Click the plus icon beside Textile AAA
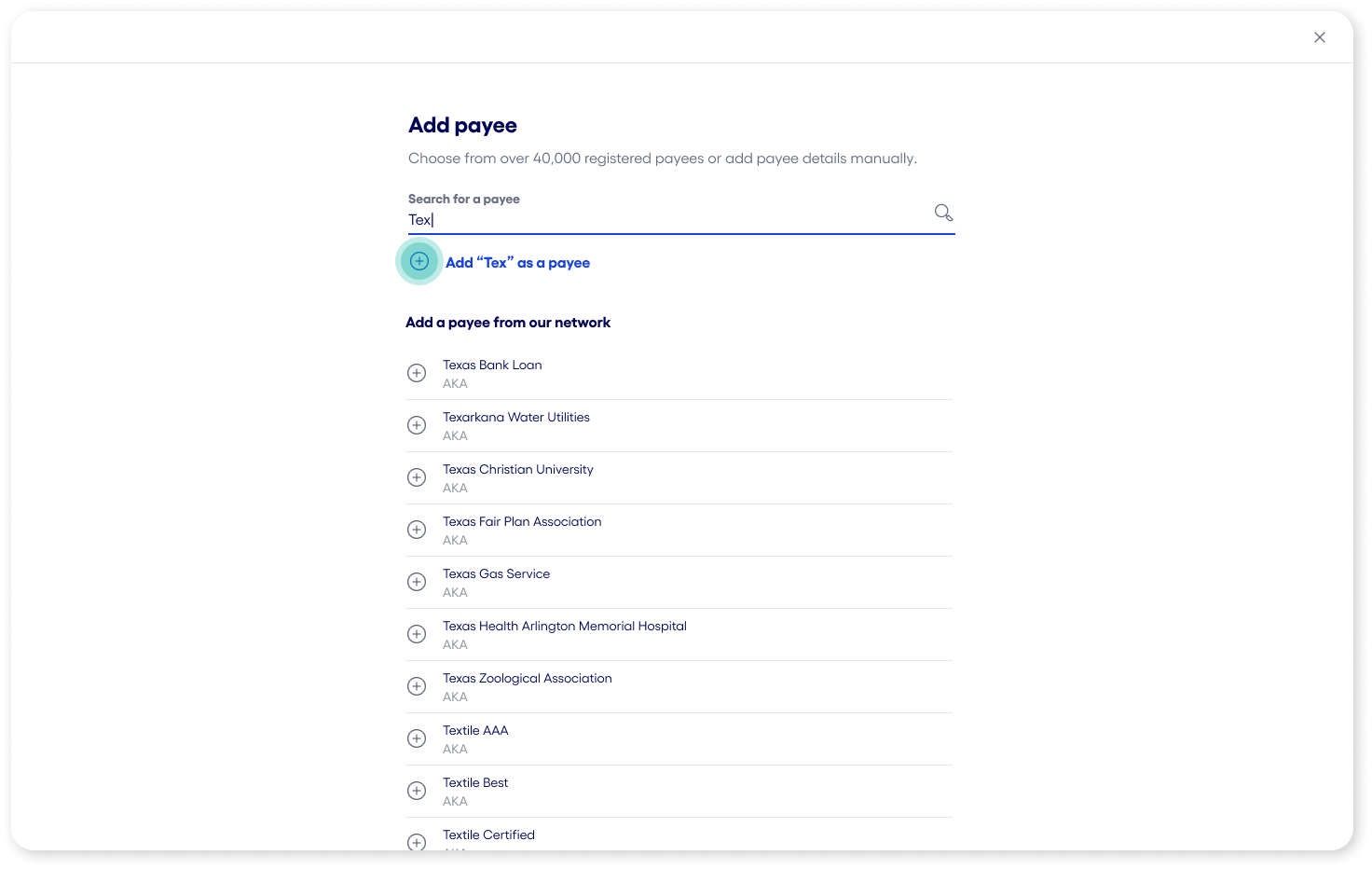The image size is (1372, 869). pos(417,738)
